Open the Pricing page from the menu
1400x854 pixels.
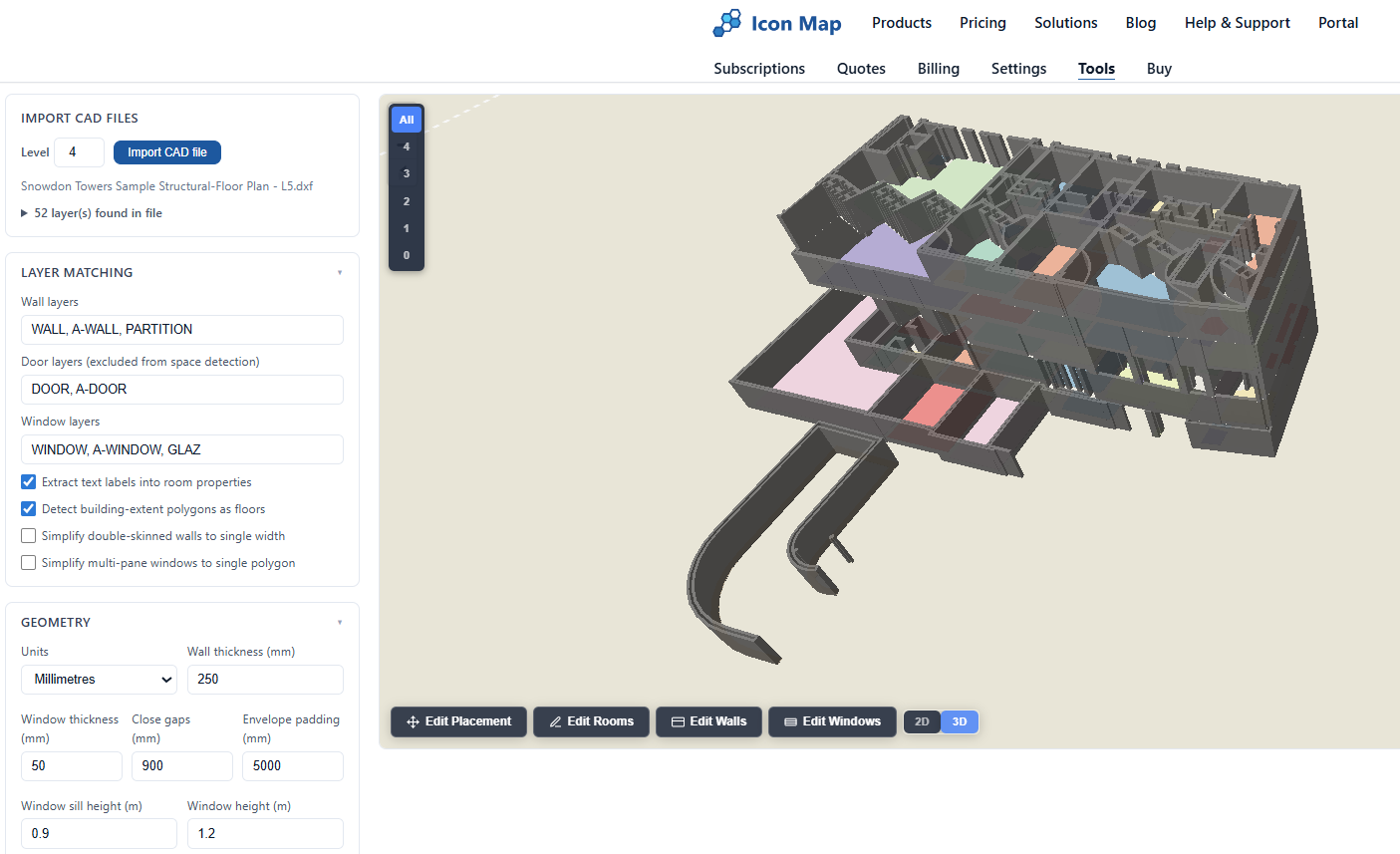982,22
